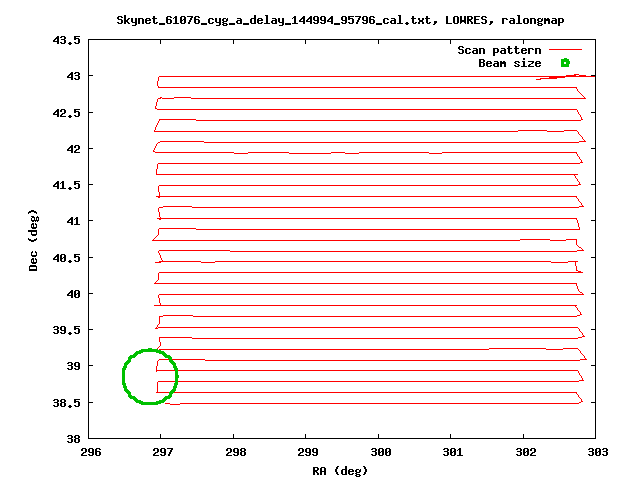
Task: Click the "Dec (deg)" y-axis label
Action: 34,240
